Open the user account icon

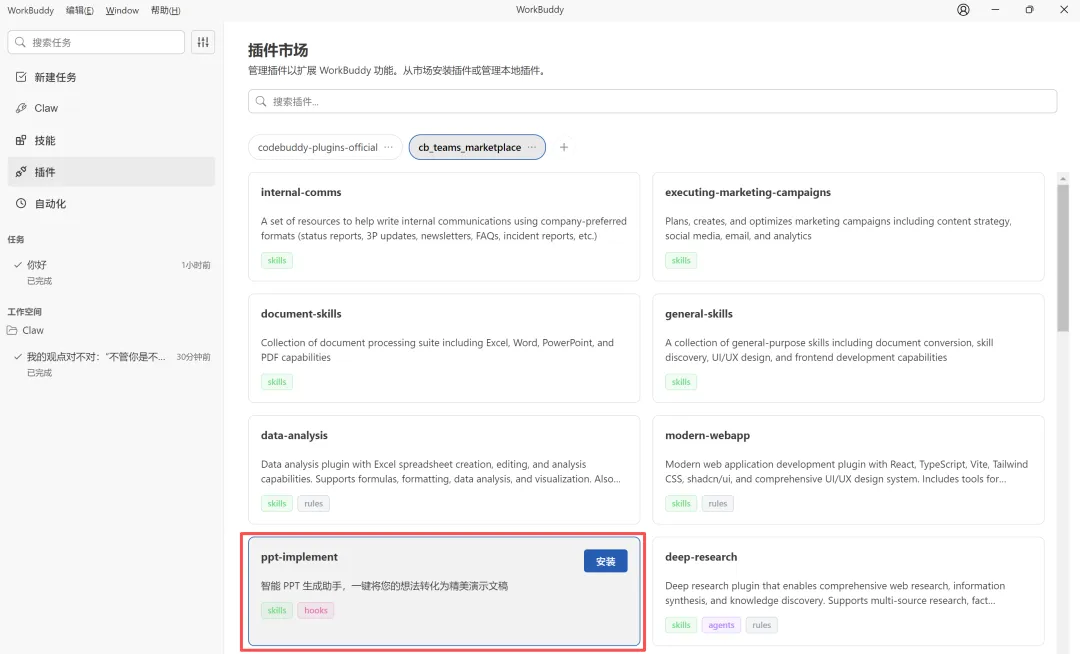[x=963, y=10]
